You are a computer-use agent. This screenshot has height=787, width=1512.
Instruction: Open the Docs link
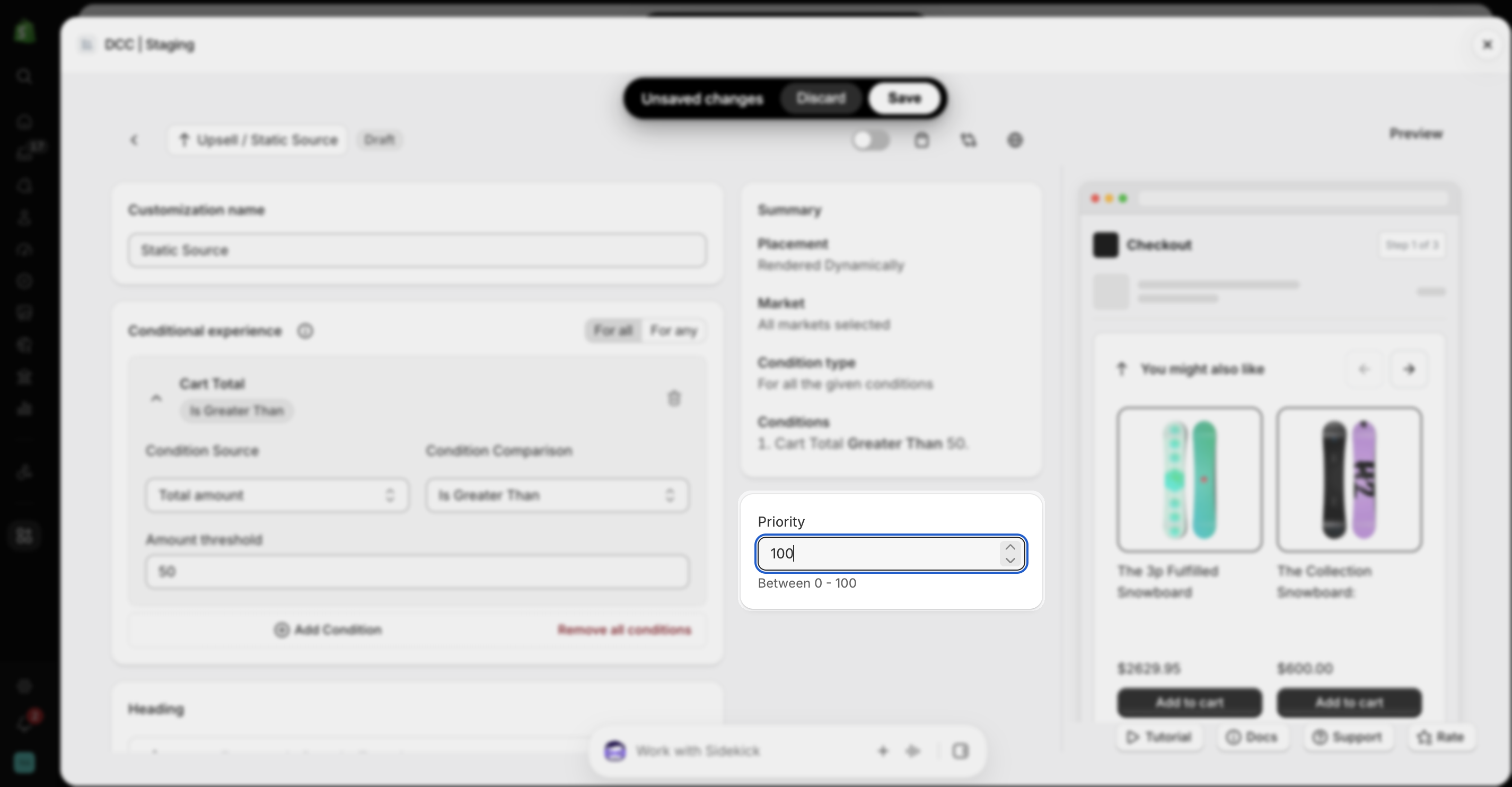tap(1252, 737)
